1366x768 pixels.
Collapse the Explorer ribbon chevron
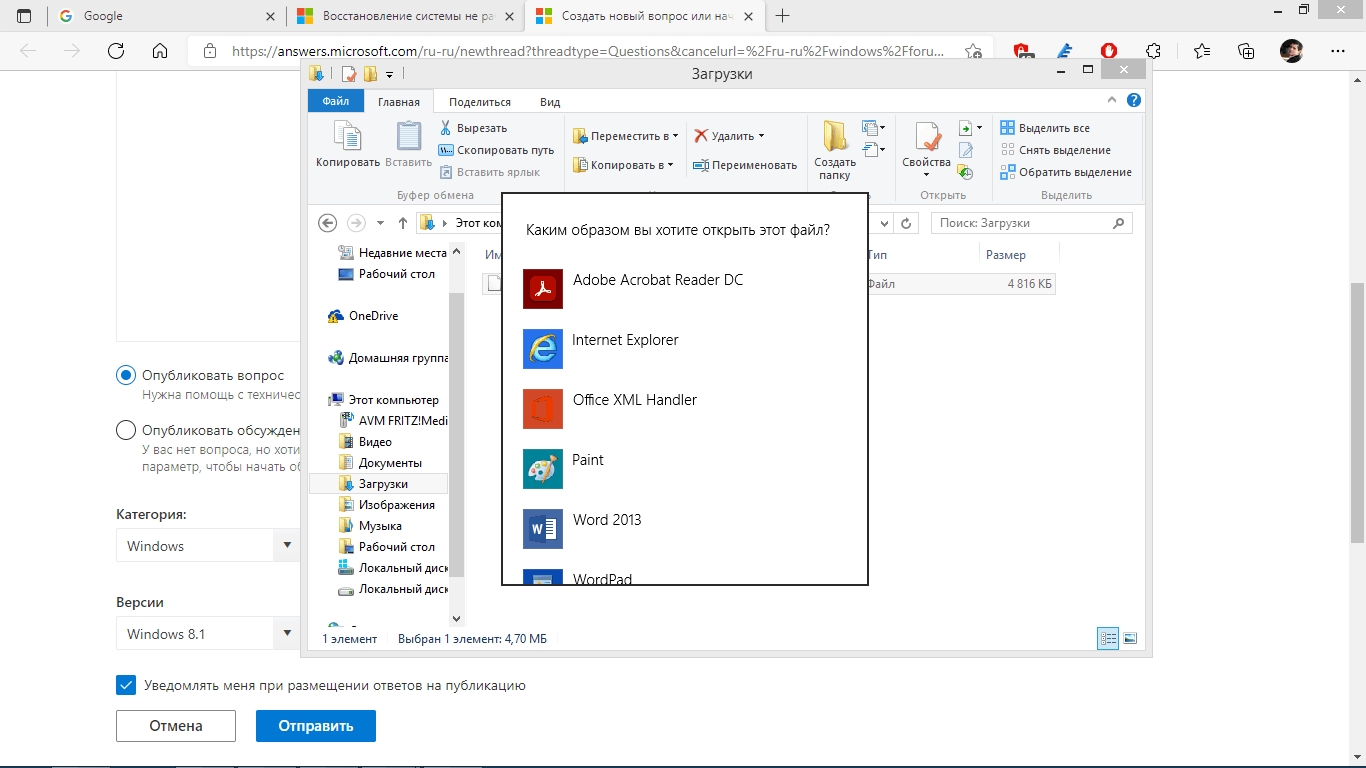[1112, 101]
